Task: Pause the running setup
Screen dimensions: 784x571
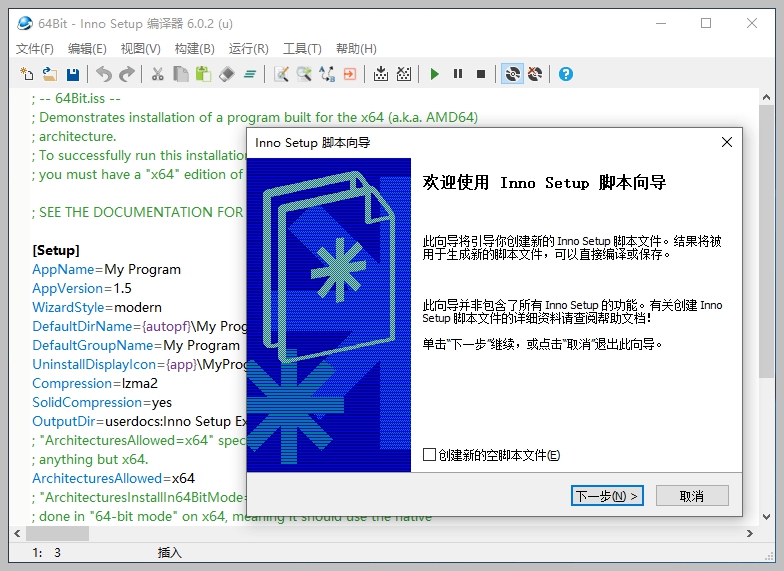Action: click(x=458, y=74)
